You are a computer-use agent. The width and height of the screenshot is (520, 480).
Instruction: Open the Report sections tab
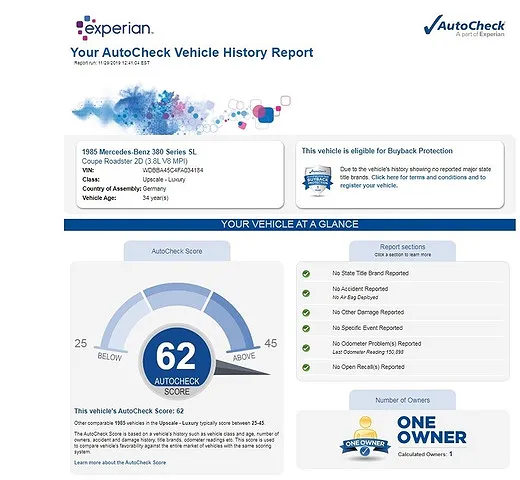(402, 251)
